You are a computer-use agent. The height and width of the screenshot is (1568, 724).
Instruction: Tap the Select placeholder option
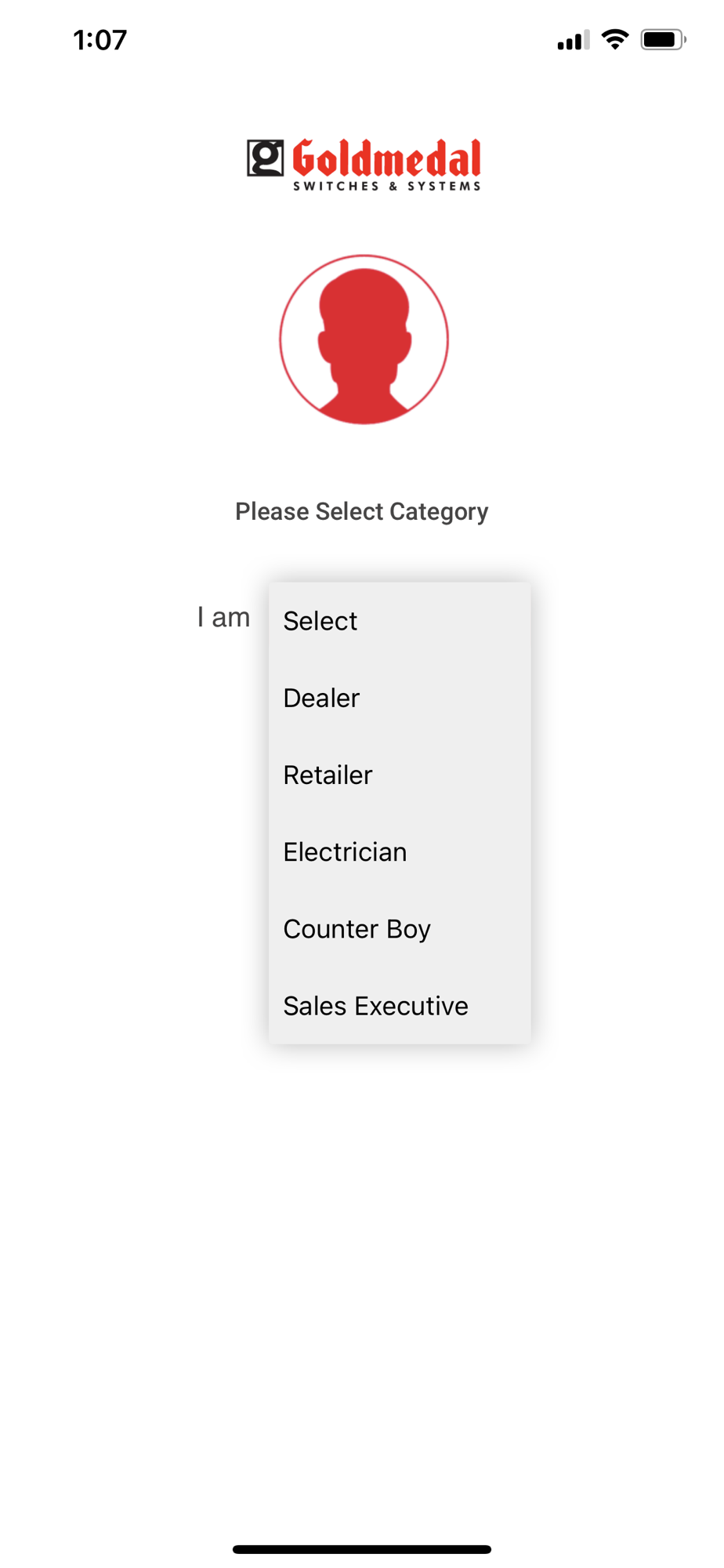(400, 621)
